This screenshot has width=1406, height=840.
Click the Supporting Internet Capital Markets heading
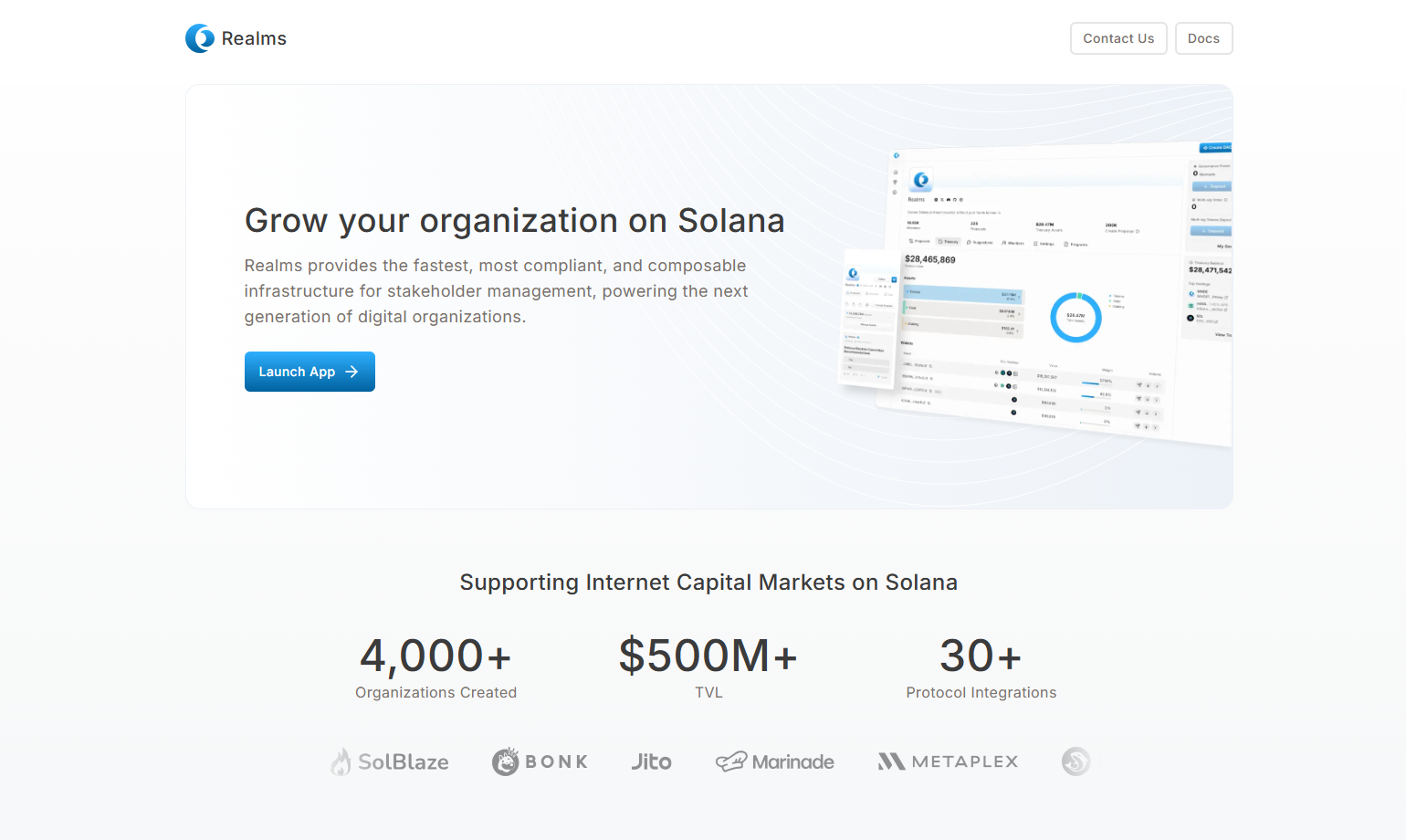tap(708, 583)
